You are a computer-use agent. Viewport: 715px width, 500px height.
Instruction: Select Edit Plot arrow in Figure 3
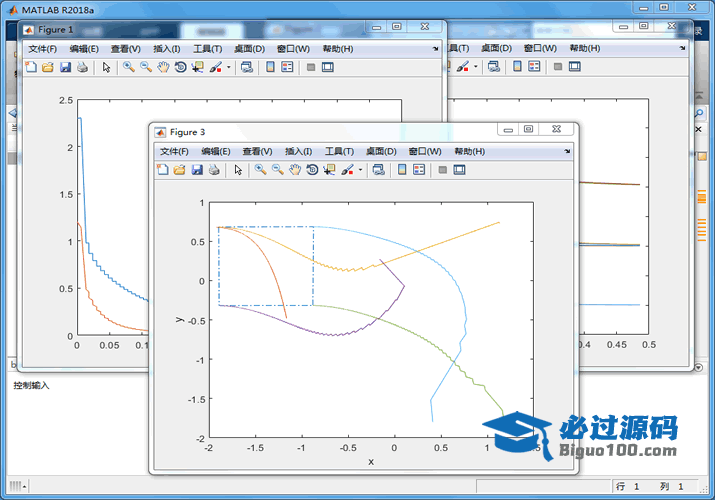[238, 170]
